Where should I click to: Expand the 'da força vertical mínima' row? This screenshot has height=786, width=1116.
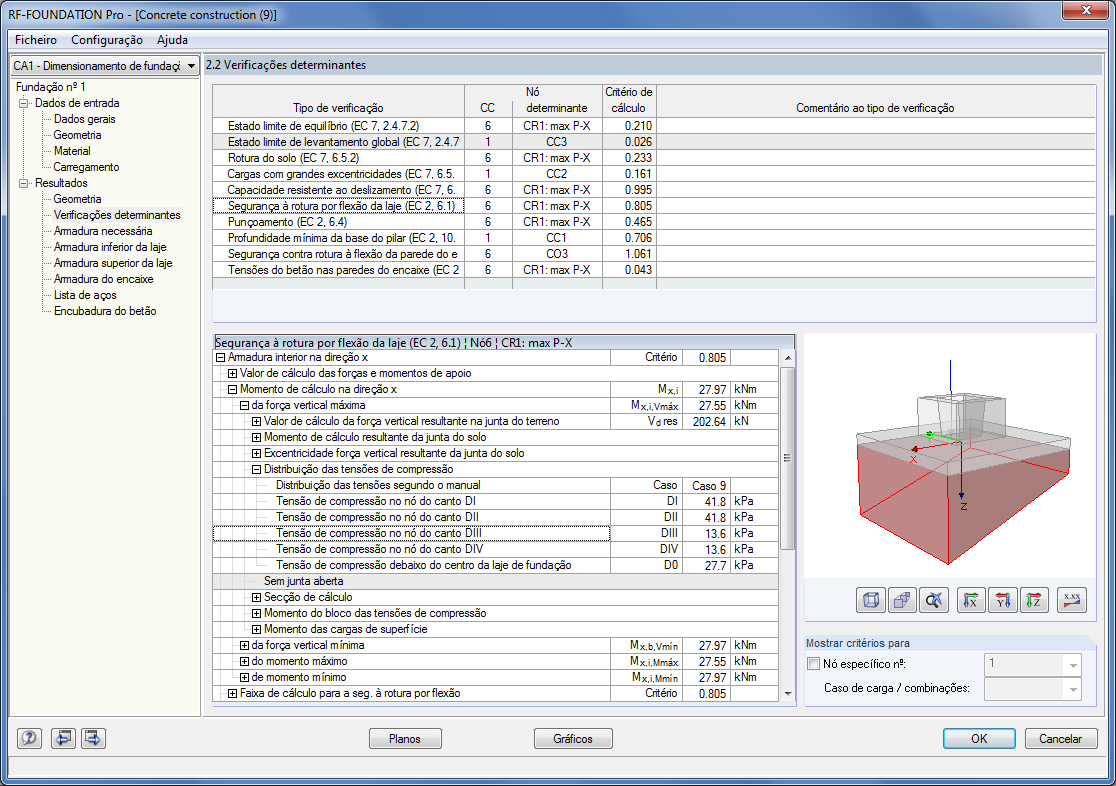(244, 645)
